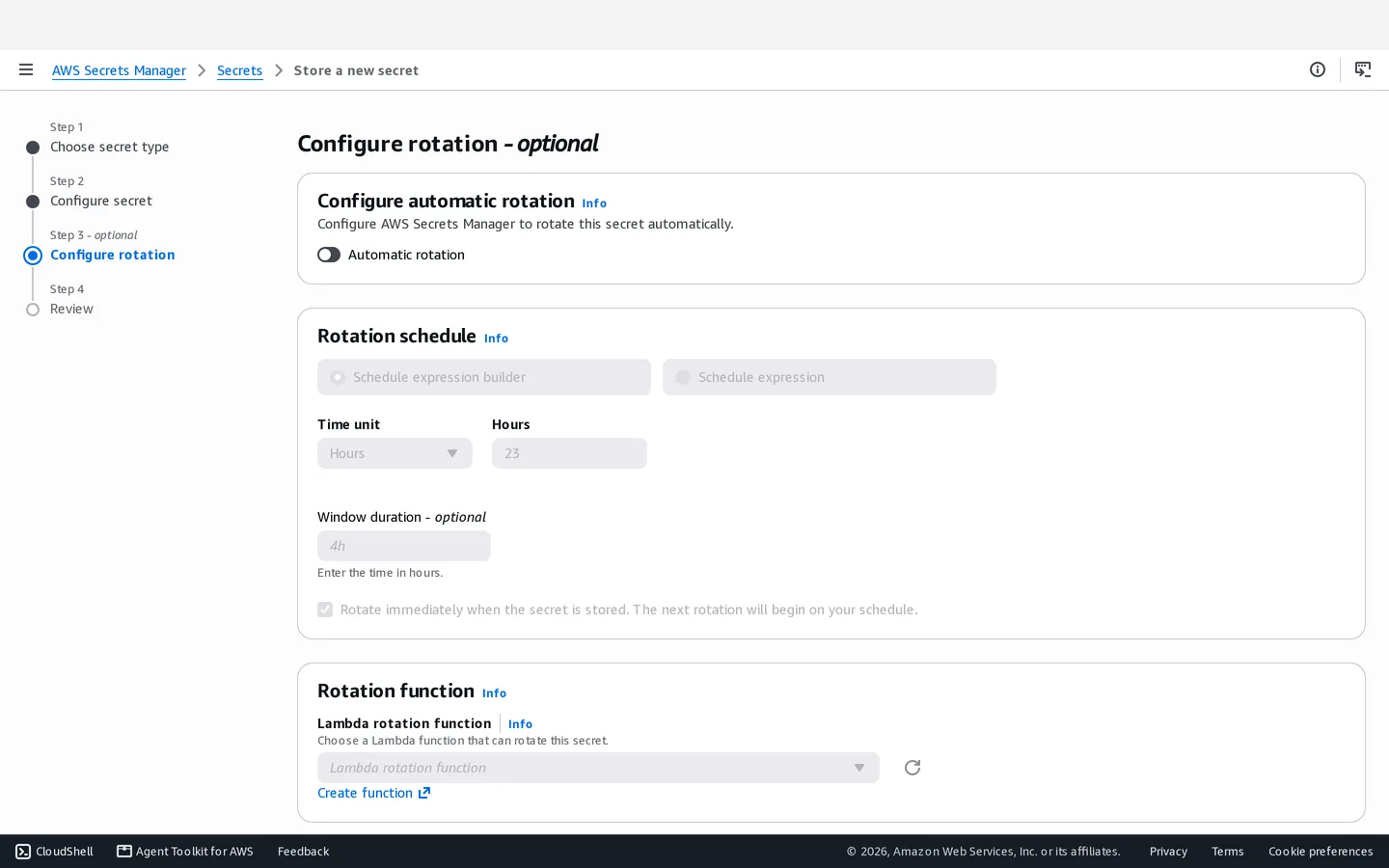Open Info link beside Rotation schedule
The width and height of the screenshot is (1389, 868).
[x=496, y=339]
